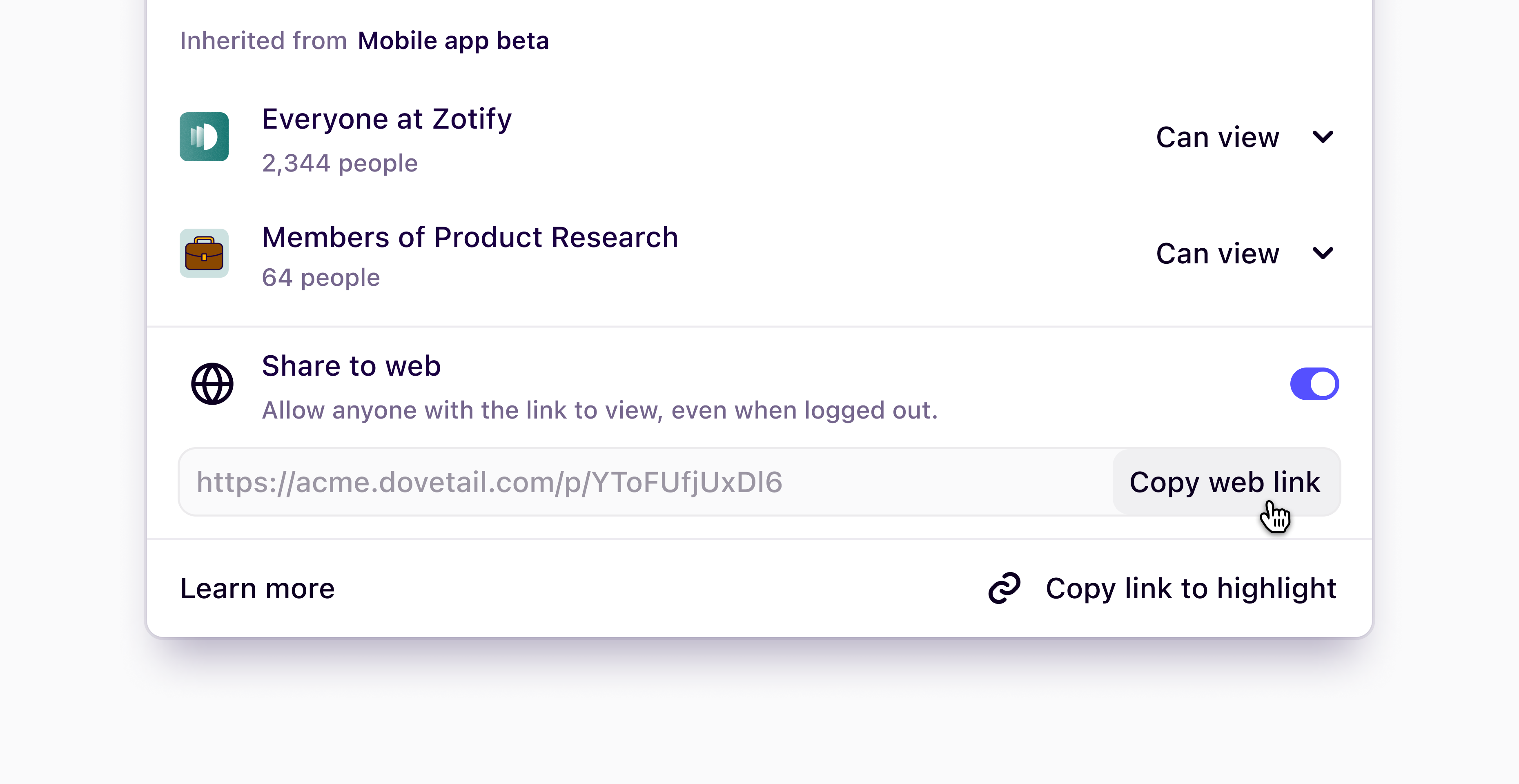Click the Product Research briefcase icon
The image size is (1519, 784).
tap(204, 254)
